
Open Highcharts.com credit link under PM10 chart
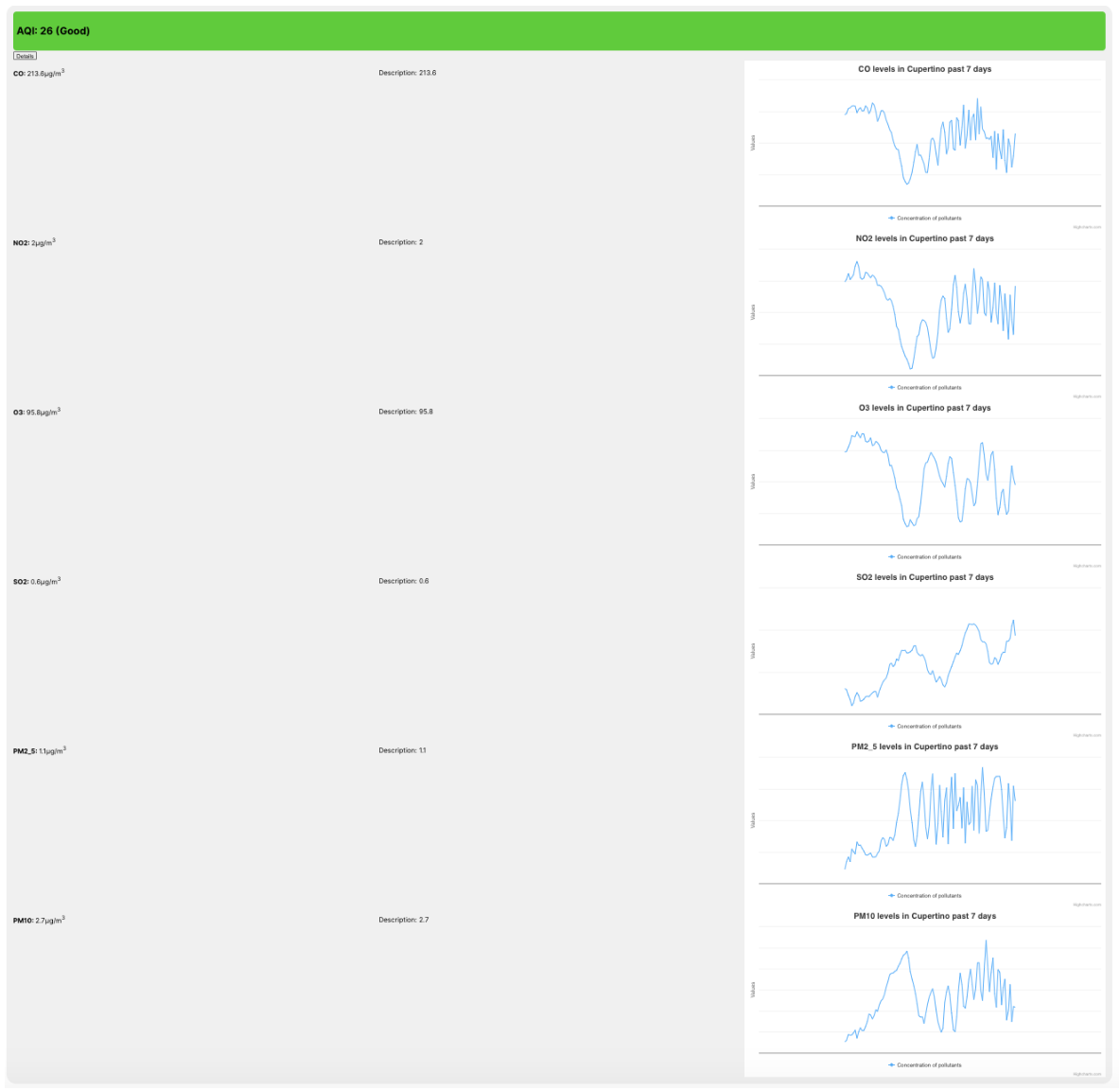coord(1087,1074)
